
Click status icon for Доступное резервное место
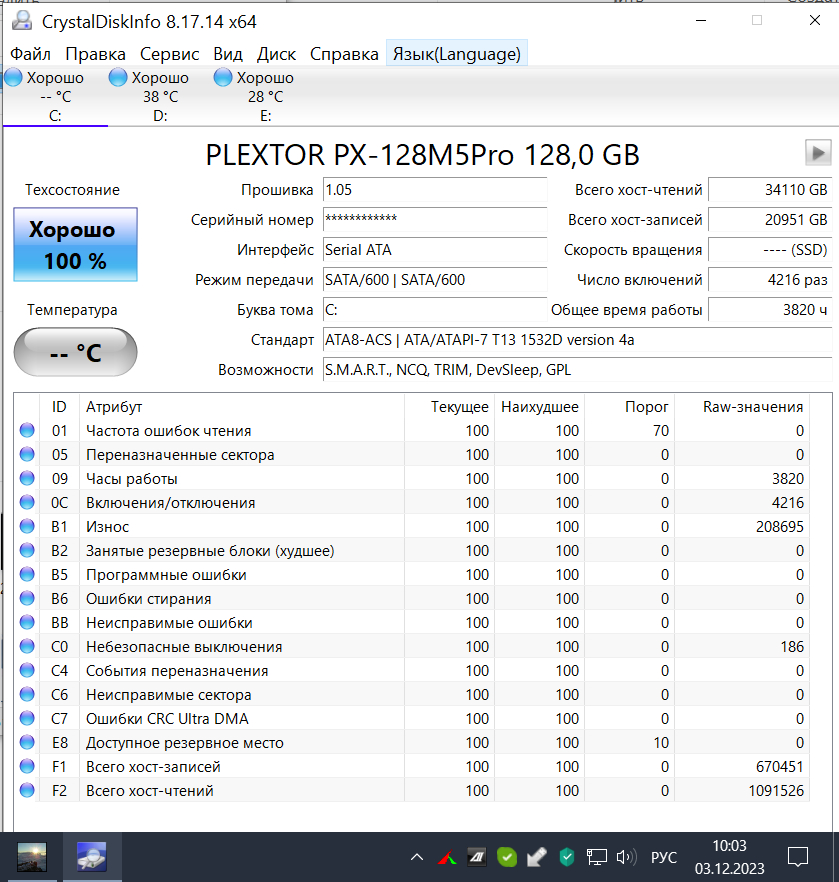click(27, 742)
